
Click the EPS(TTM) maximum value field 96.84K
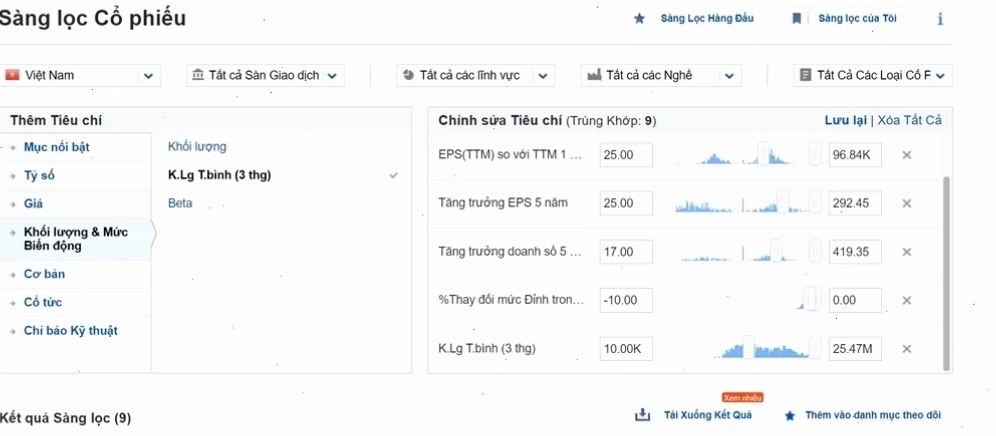pos(855,154)
